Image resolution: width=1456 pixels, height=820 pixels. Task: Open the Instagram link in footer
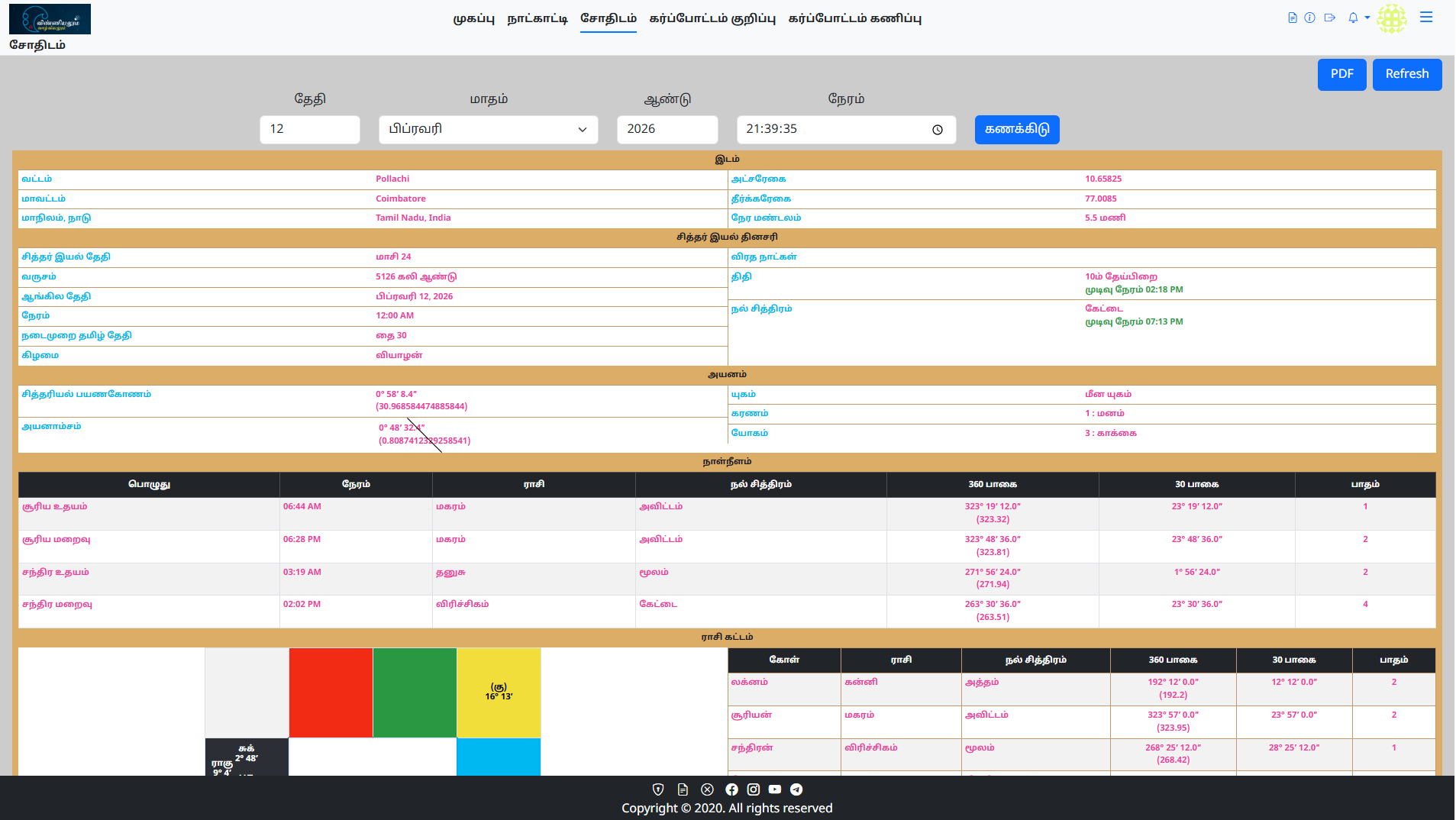tap(753, 789)
